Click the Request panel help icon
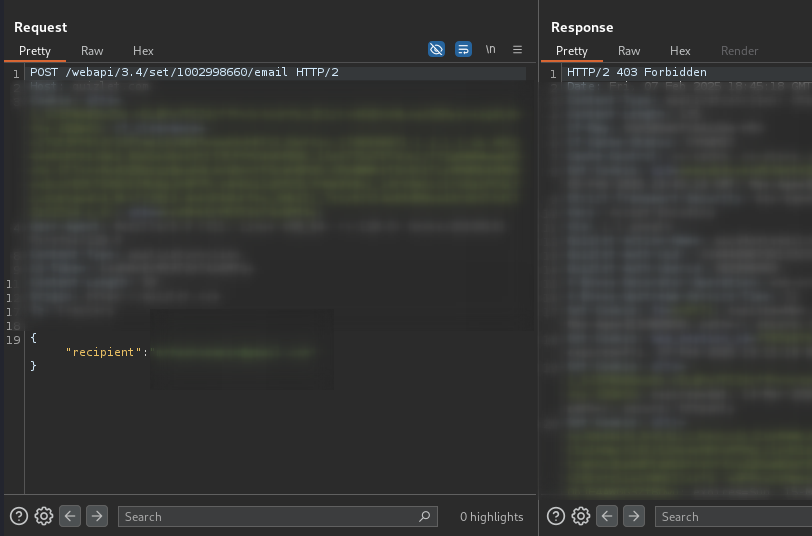 (18, 516)
